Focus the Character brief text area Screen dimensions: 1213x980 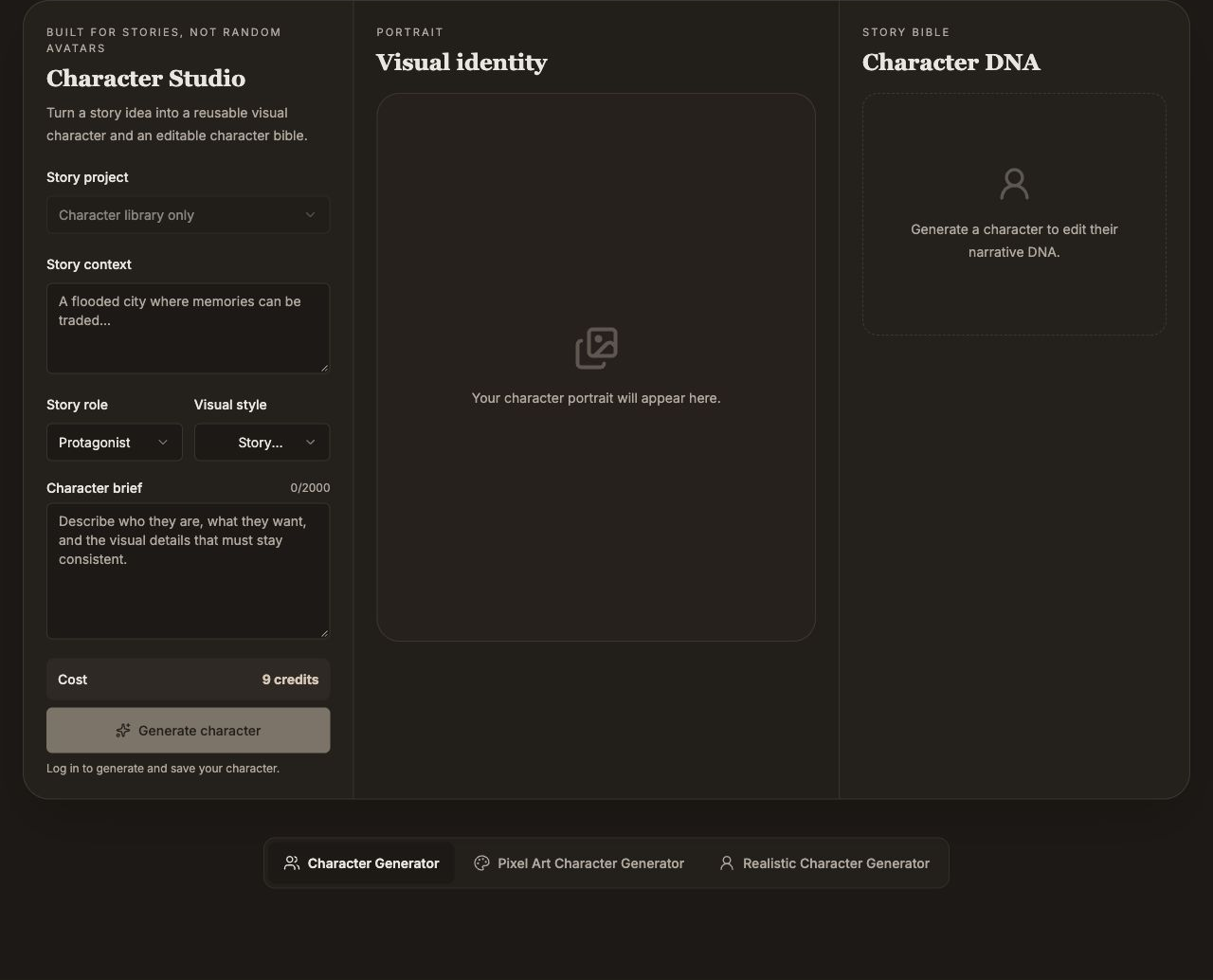pyautogui.click(x=189, y=571)
